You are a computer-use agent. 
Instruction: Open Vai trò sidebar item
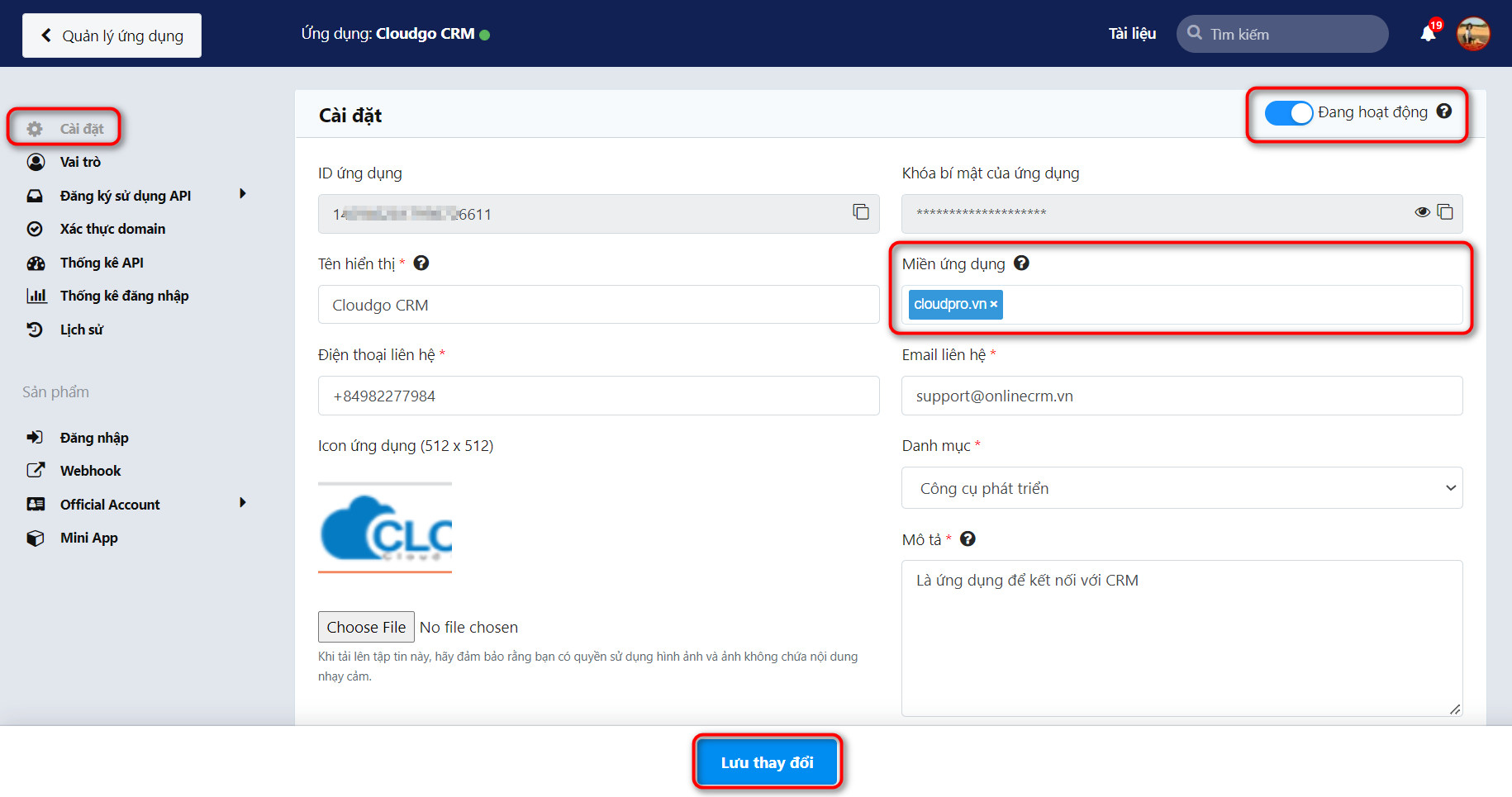pyautogui.click(x=80, y=162)
